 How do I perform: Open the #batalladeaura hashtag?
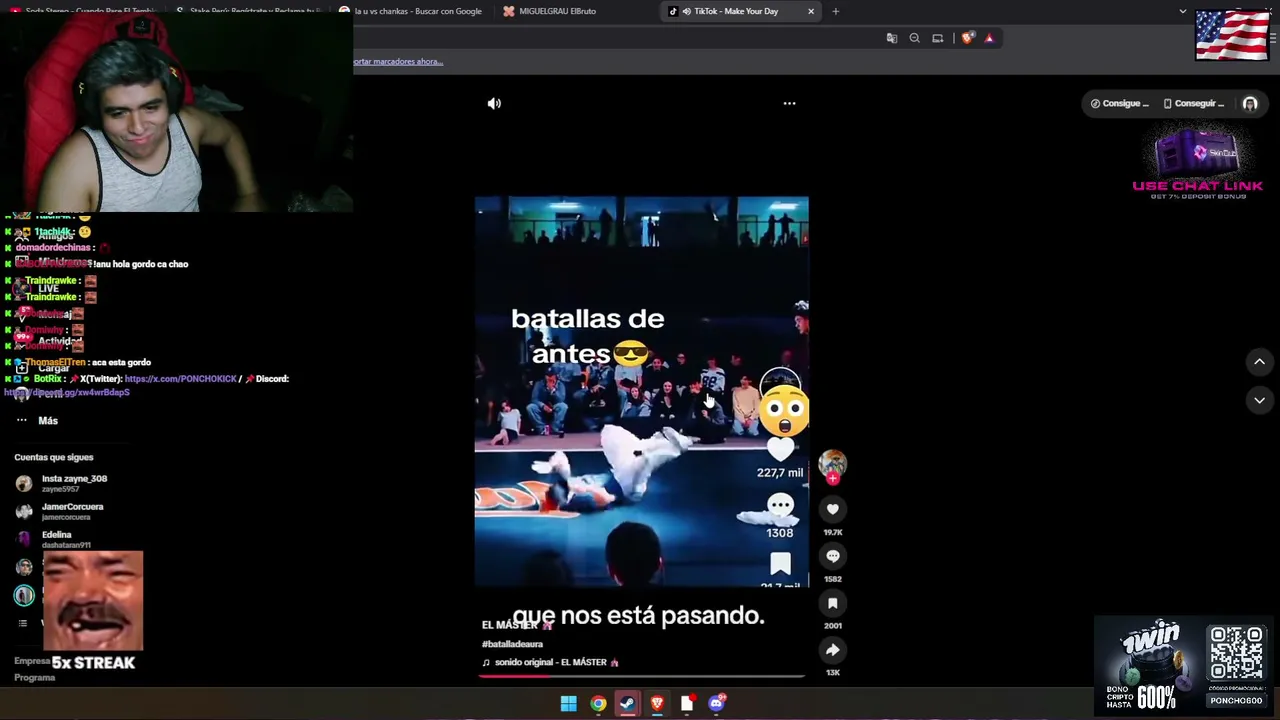[x=512, y=644]
